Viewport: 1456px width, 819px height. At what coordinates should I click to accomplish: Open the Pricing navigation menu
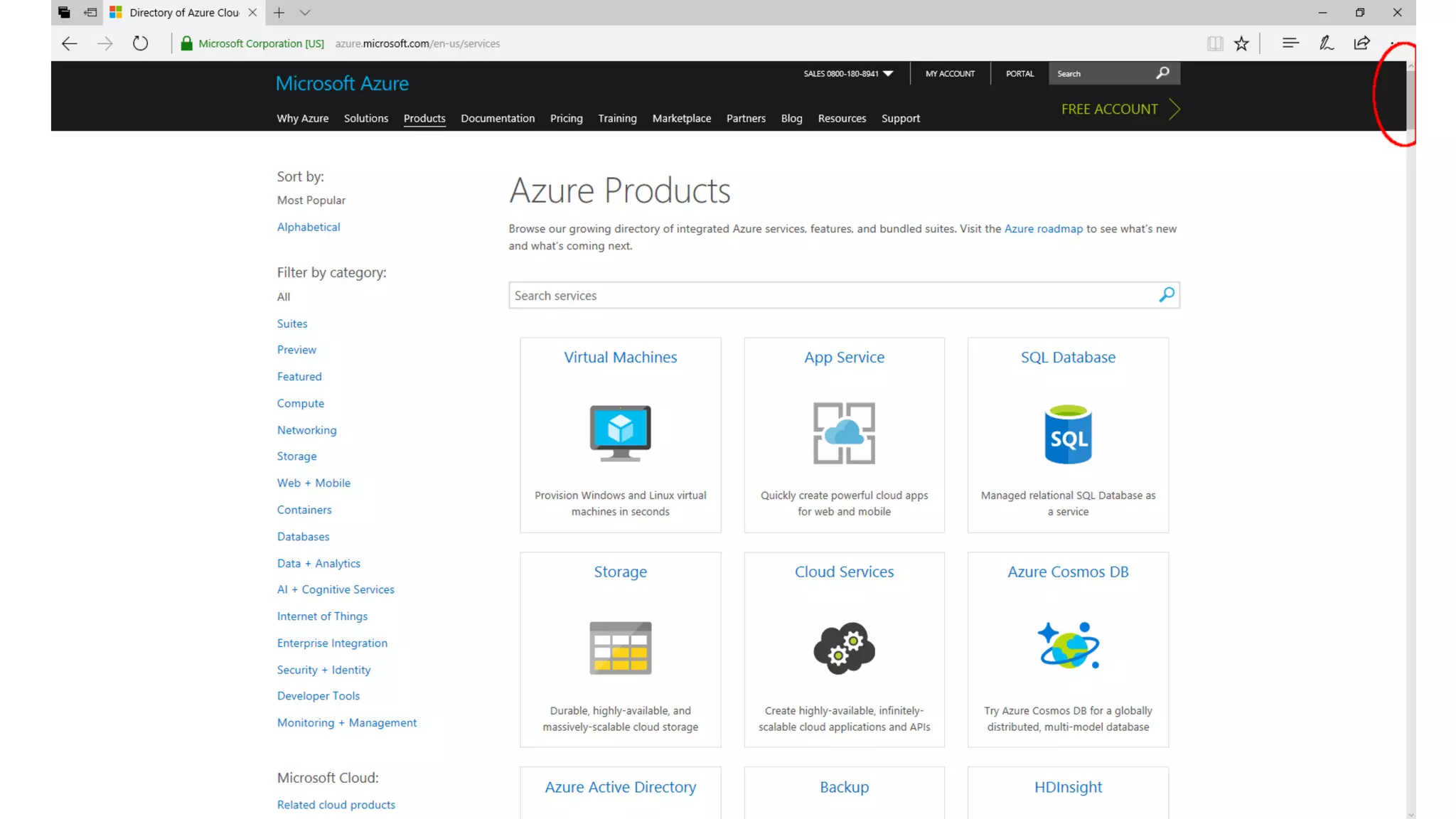pos(566,118)
